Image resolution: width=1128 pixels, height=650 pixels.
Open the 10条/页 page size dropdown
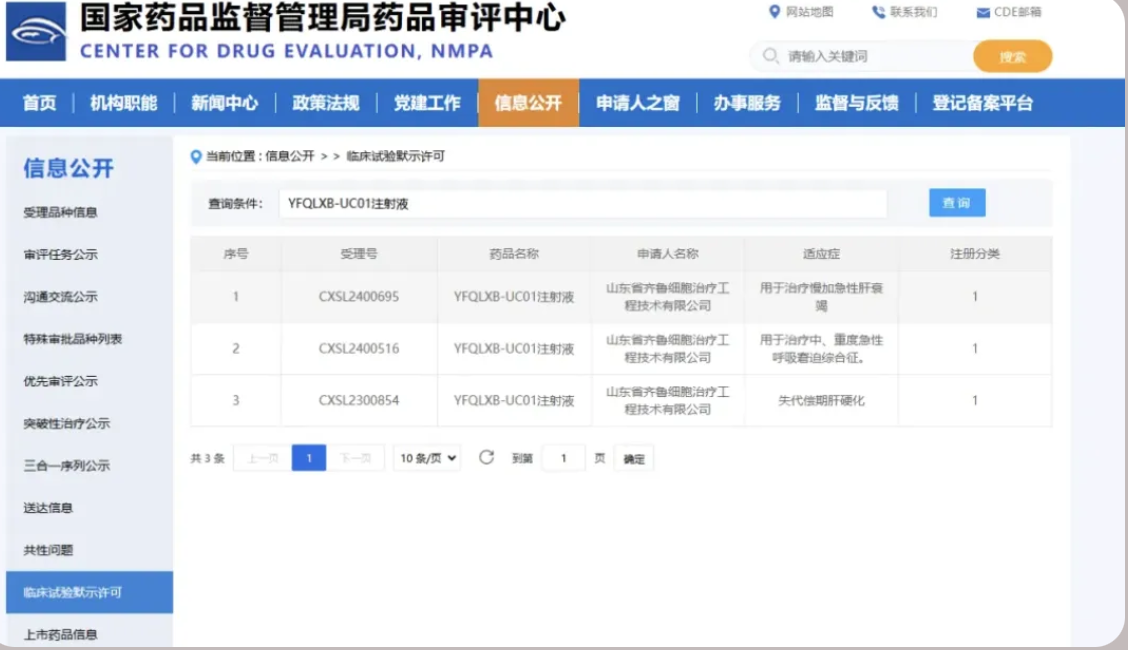427,458
